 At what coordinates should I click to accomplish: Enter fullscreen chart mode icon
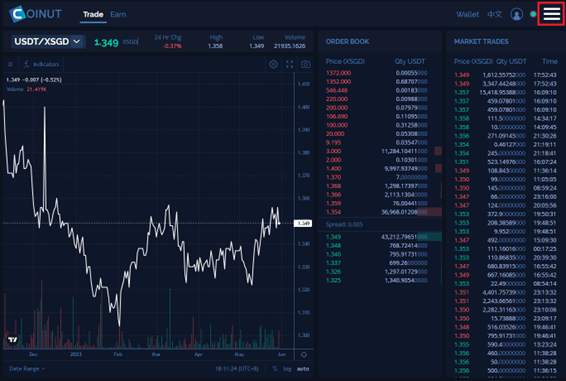coord(289,64)
